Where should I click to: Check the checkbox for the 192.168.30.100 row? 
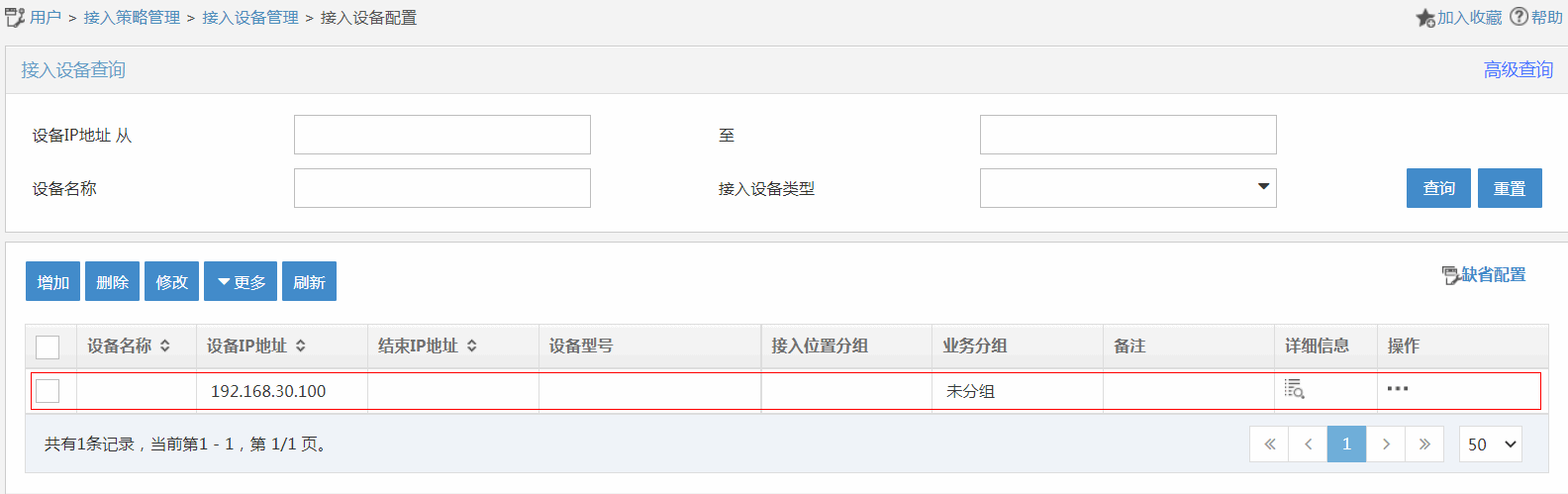pos(48,391)
